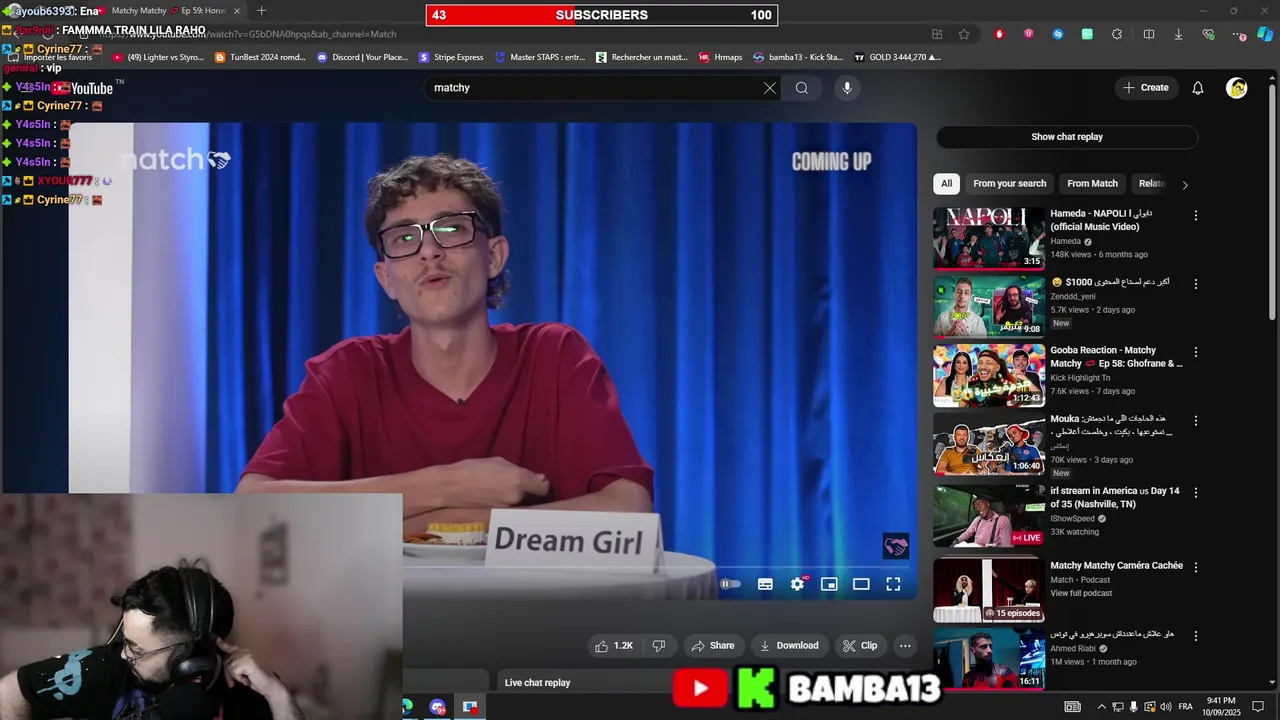Clear the search box with the X icon
This screenshot has width=1280, height=720.
pyautogui.click(x=770, y=88)
